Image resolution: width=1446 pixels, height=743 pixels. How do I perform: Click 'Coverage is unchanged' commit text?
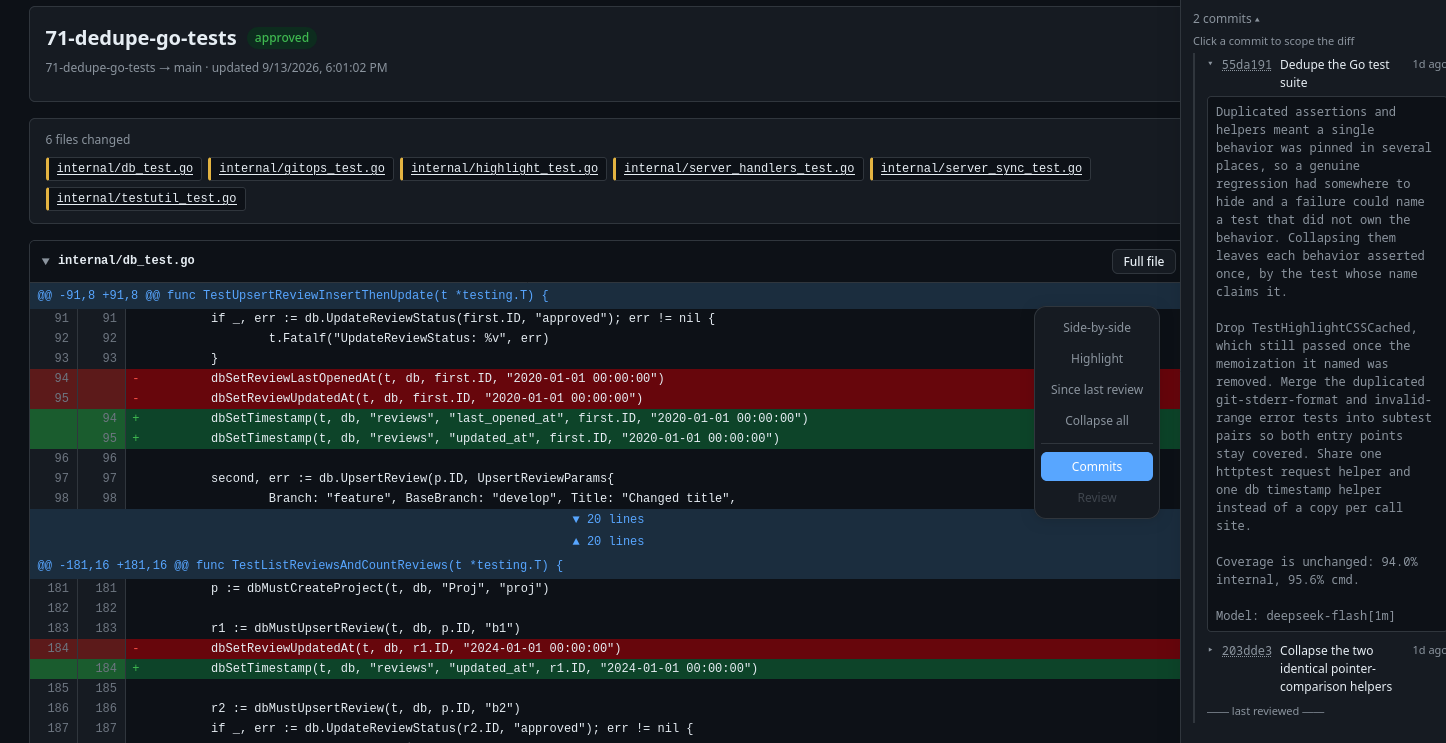pos(1316,571)
